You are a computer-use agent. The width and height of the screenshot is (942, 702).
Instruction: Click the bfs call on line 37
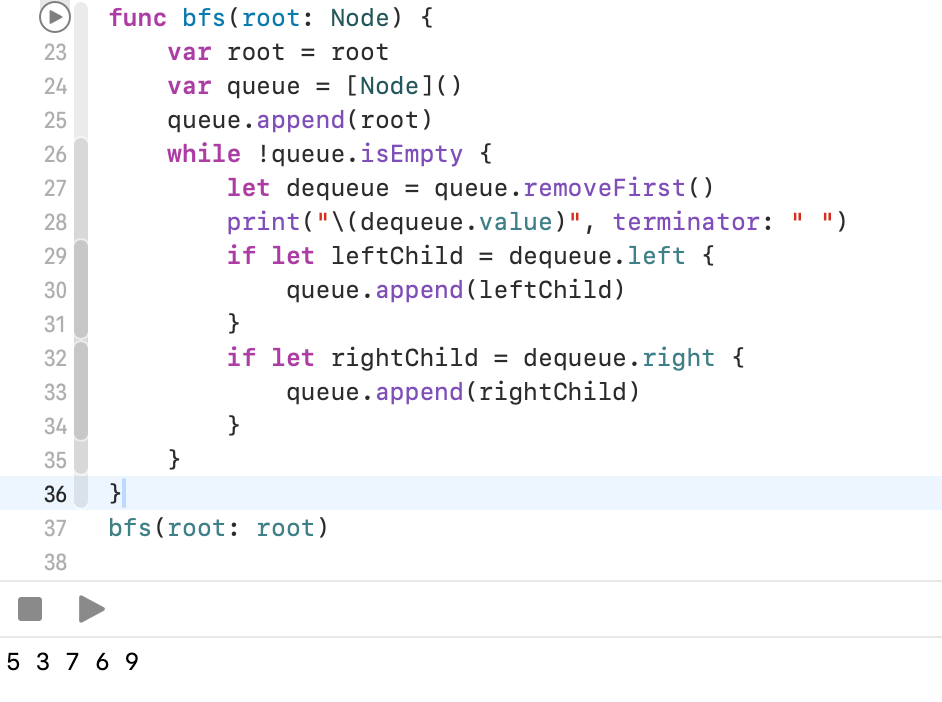(131, 527)
